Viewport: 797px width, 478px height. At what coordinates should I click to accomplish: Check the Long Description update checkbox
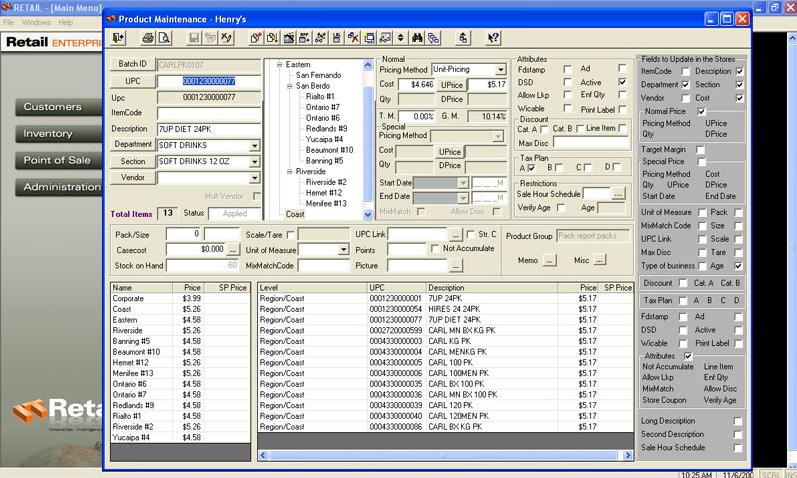[x=738, y=421]
